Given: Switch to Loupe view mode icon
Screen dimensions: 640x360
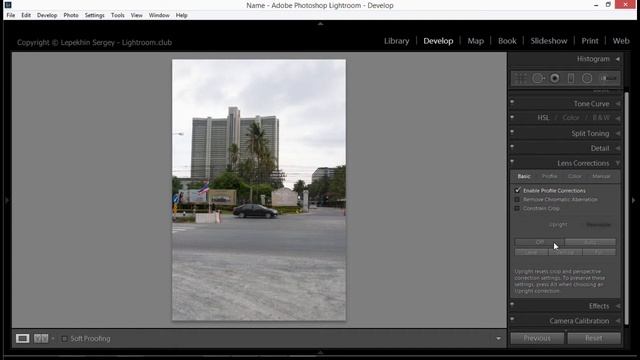Looking at the screenshot, I should click(x=22, y=338).
